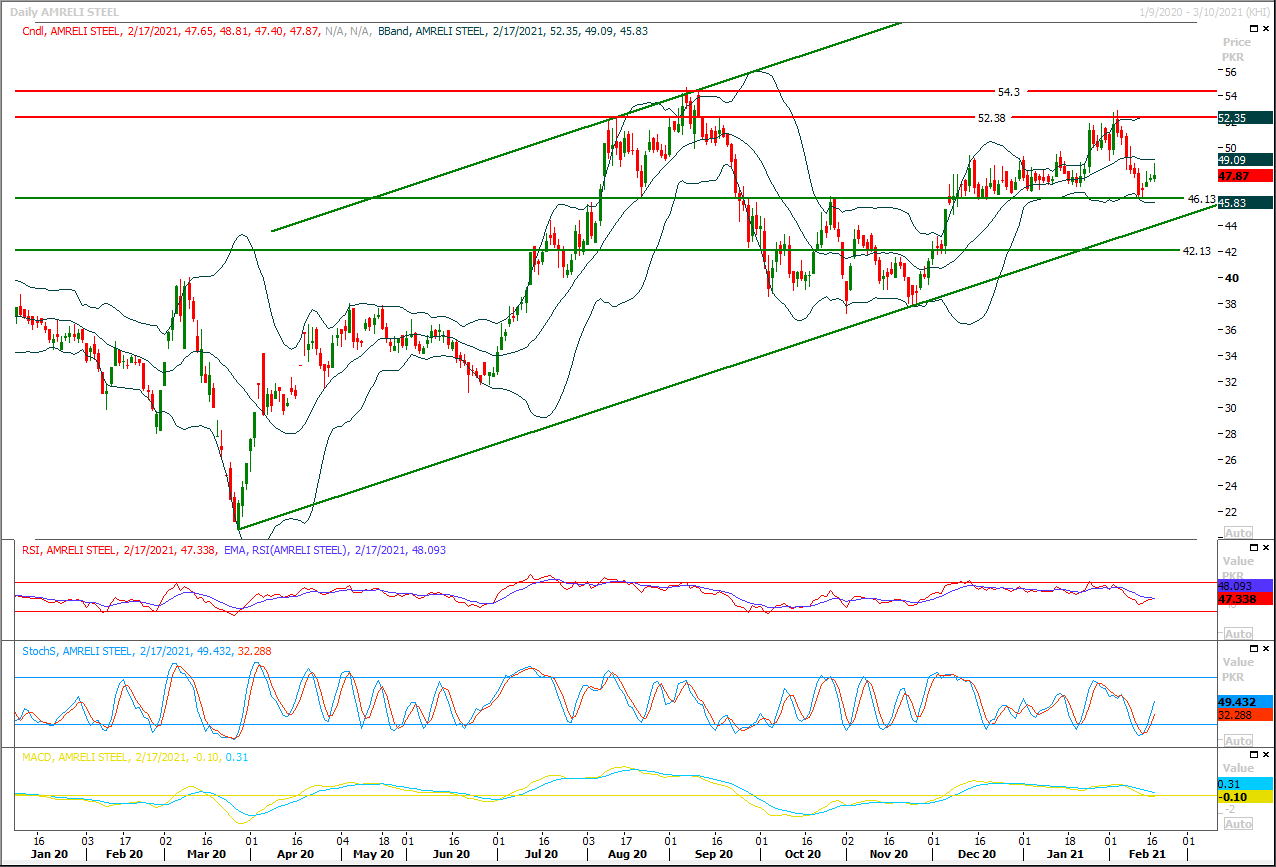1276x867 pixels.
Task: Click Auto scale button in RSI panel
Action: [x=1238, y=634]
